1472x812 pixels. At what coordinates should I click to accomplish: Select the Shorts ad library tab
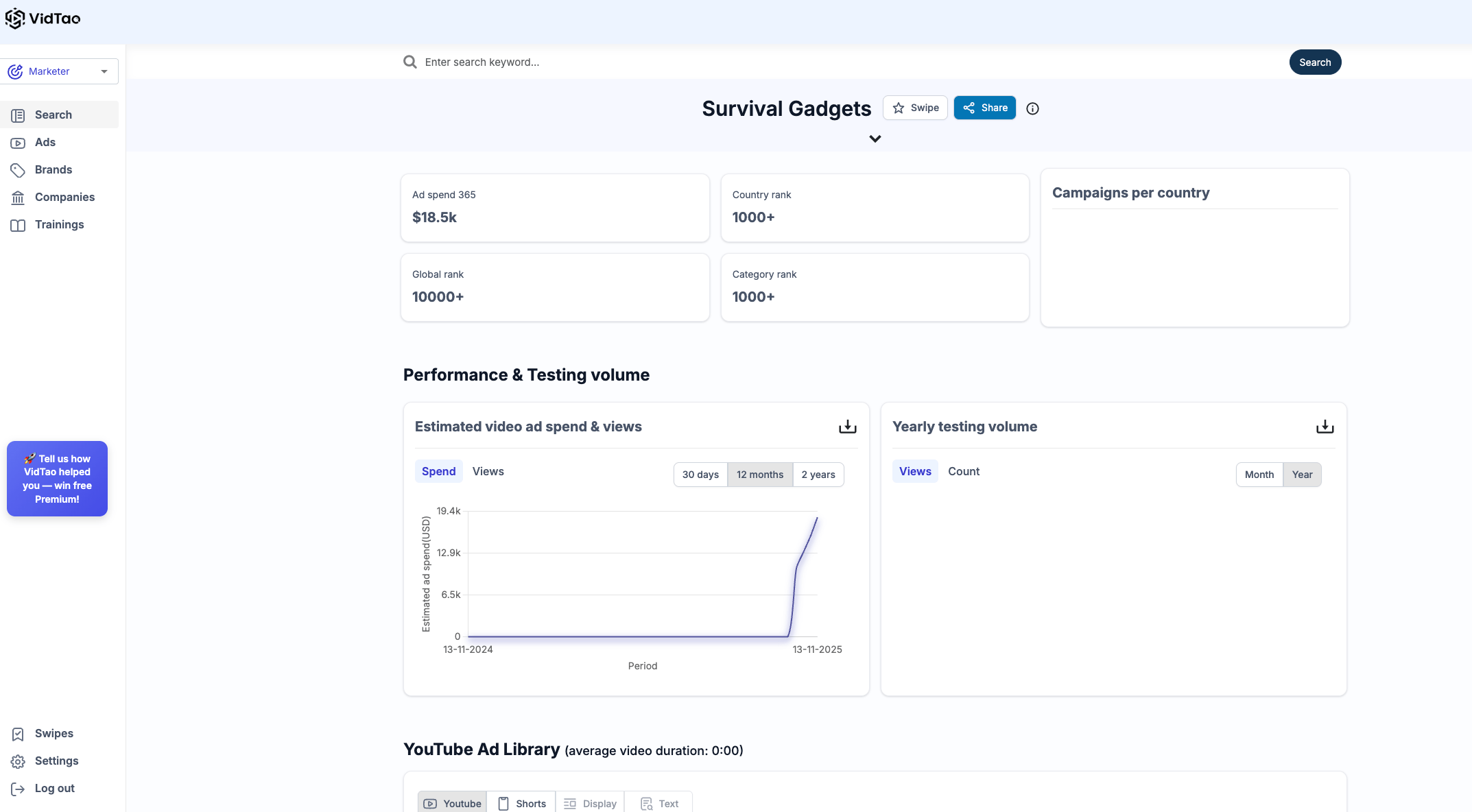pyautogui.click(x=521, y=803)
